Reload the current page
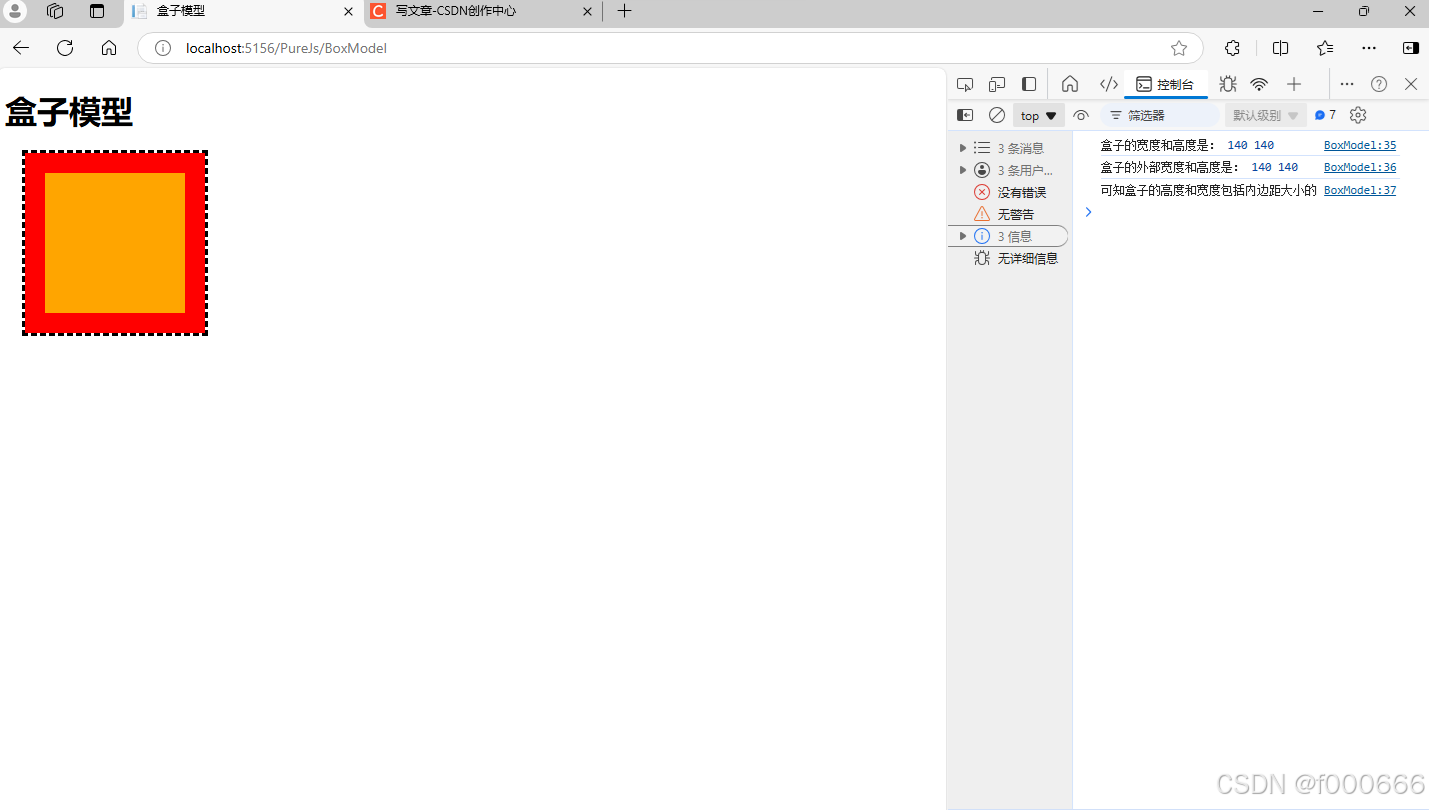 click(65, 48)
